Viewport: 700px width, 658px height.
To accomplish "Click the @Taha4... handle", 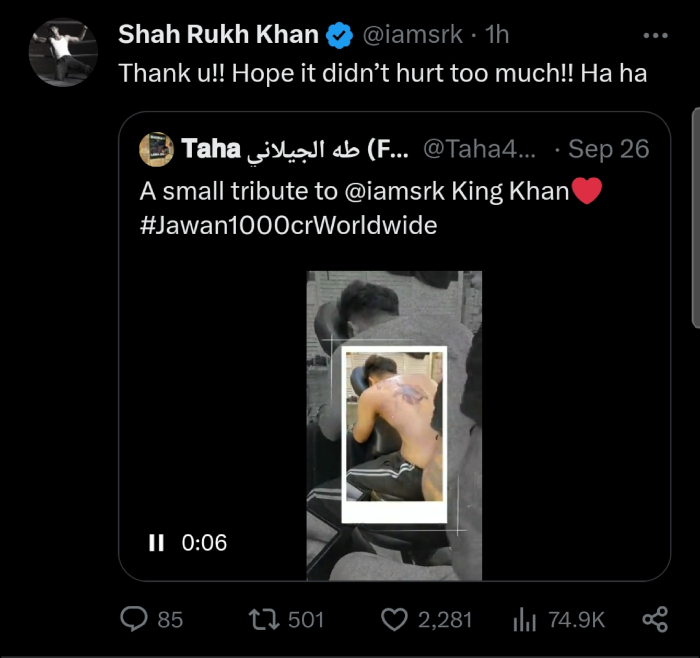I will (x=479, y=150).
